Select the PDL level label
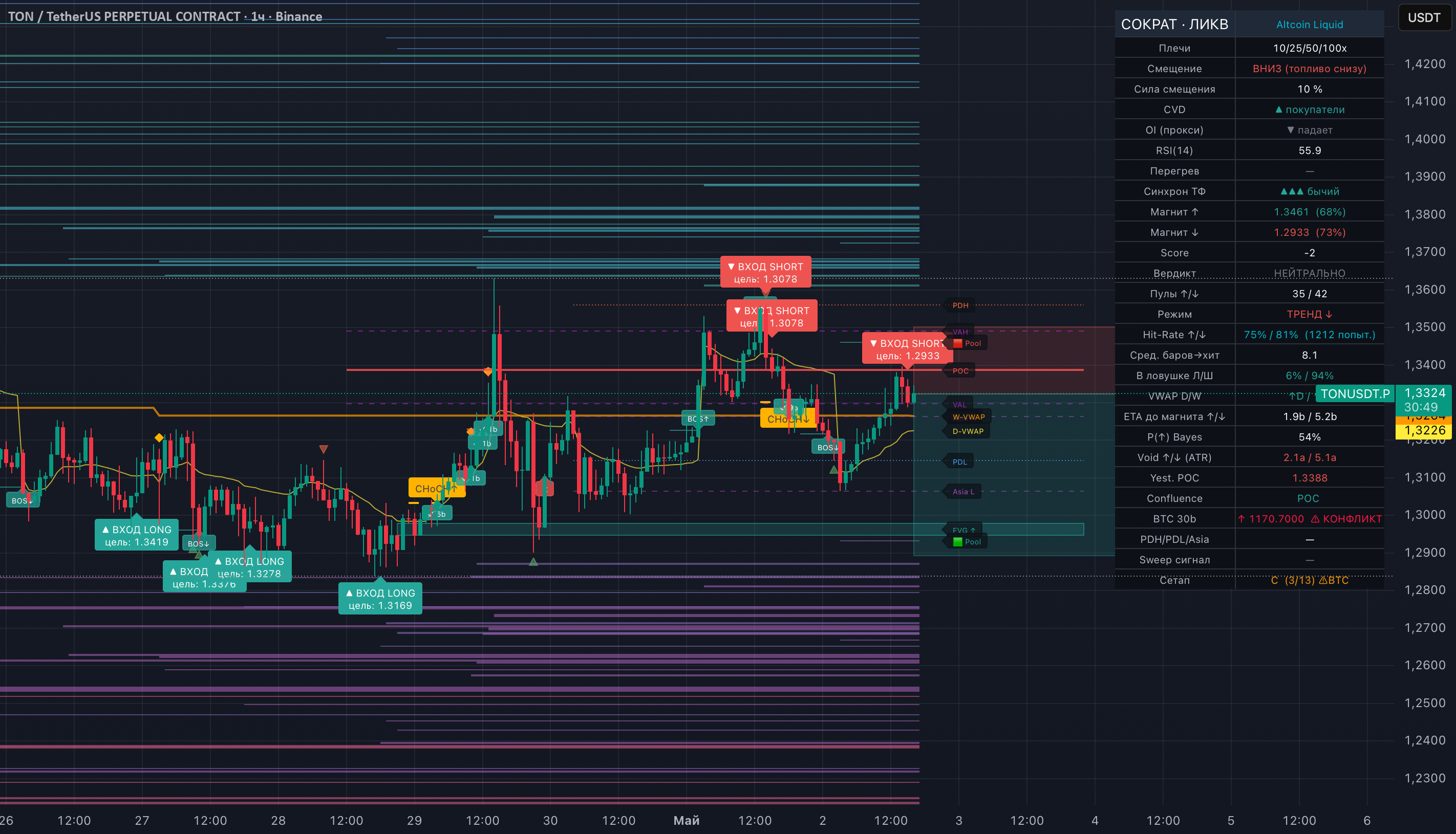Screen dimensions: 1456x834 click(x=960, y=462)
